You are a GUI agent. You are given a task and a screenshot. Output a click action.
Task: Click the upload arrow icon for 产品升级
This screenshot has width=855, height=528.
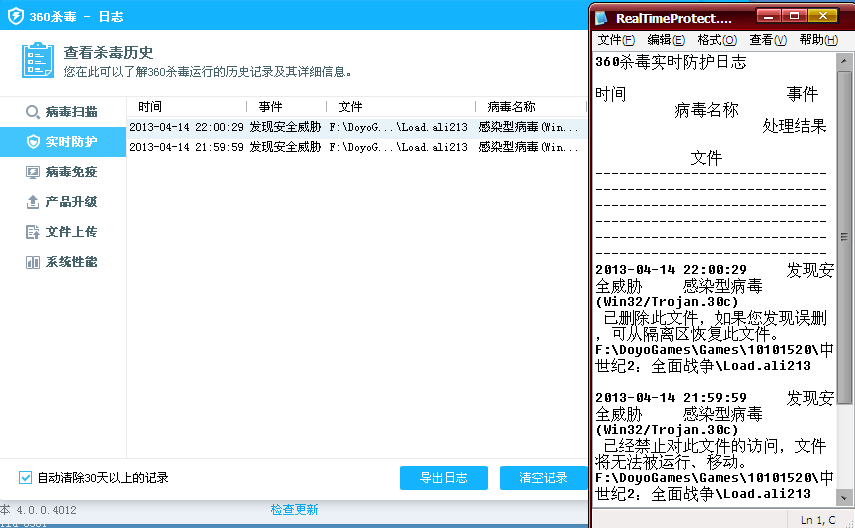33,202
